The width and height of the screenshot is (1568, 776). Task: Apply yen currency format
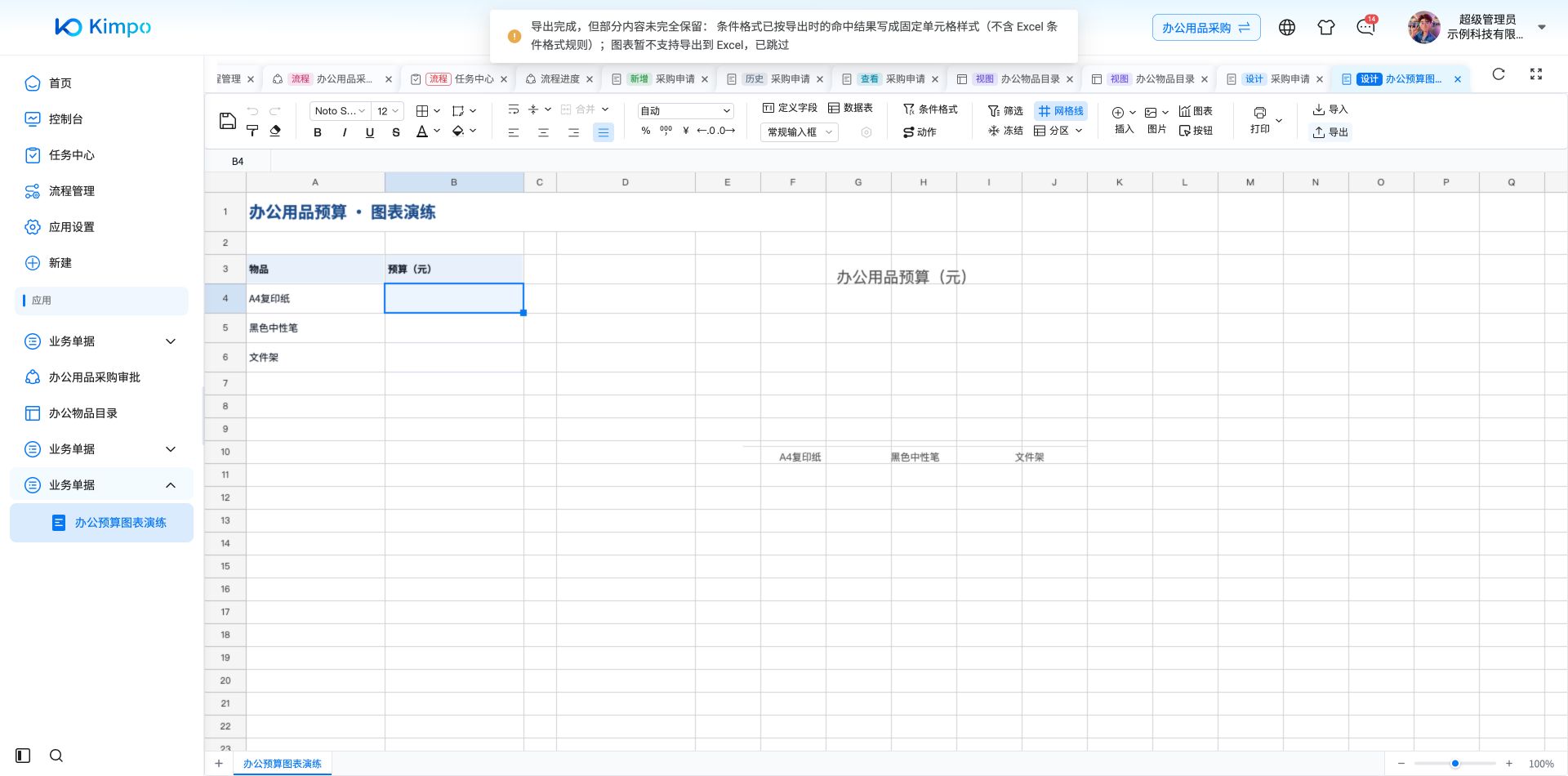click(x=686, y=131)
